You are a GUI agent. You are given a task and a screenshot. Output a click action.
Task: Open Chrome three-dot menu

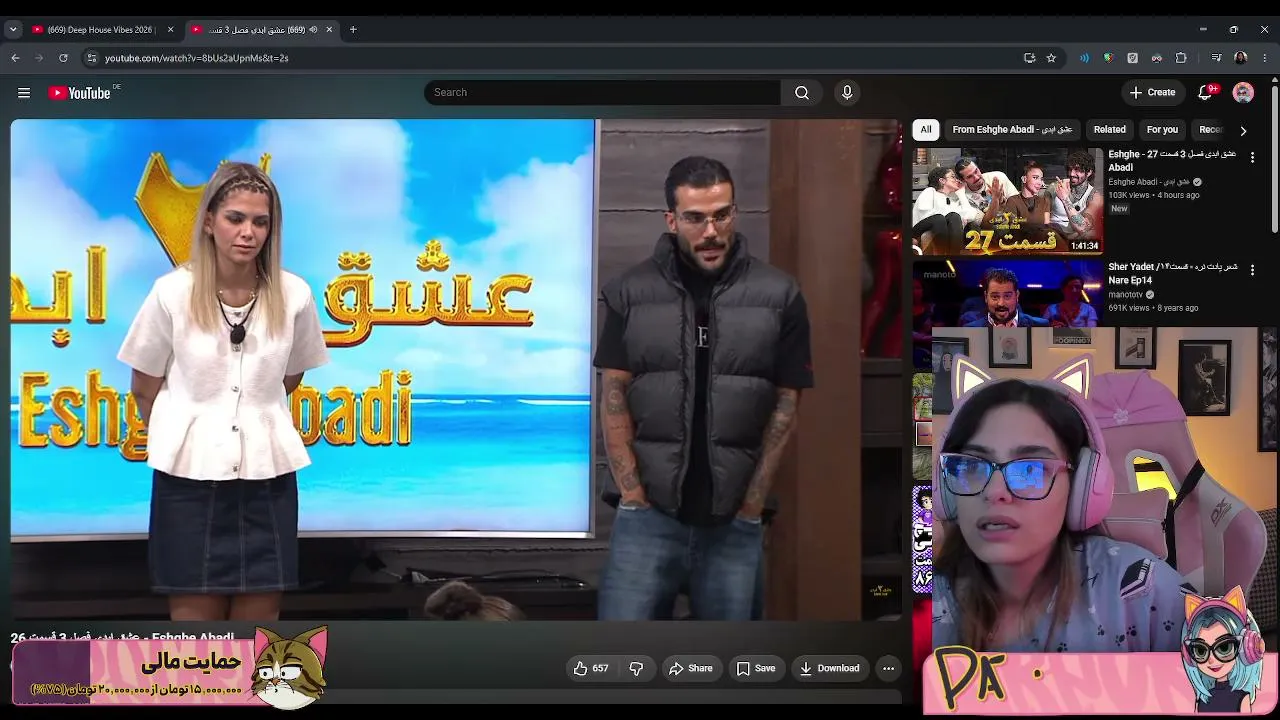click(x=1265, y=58)
